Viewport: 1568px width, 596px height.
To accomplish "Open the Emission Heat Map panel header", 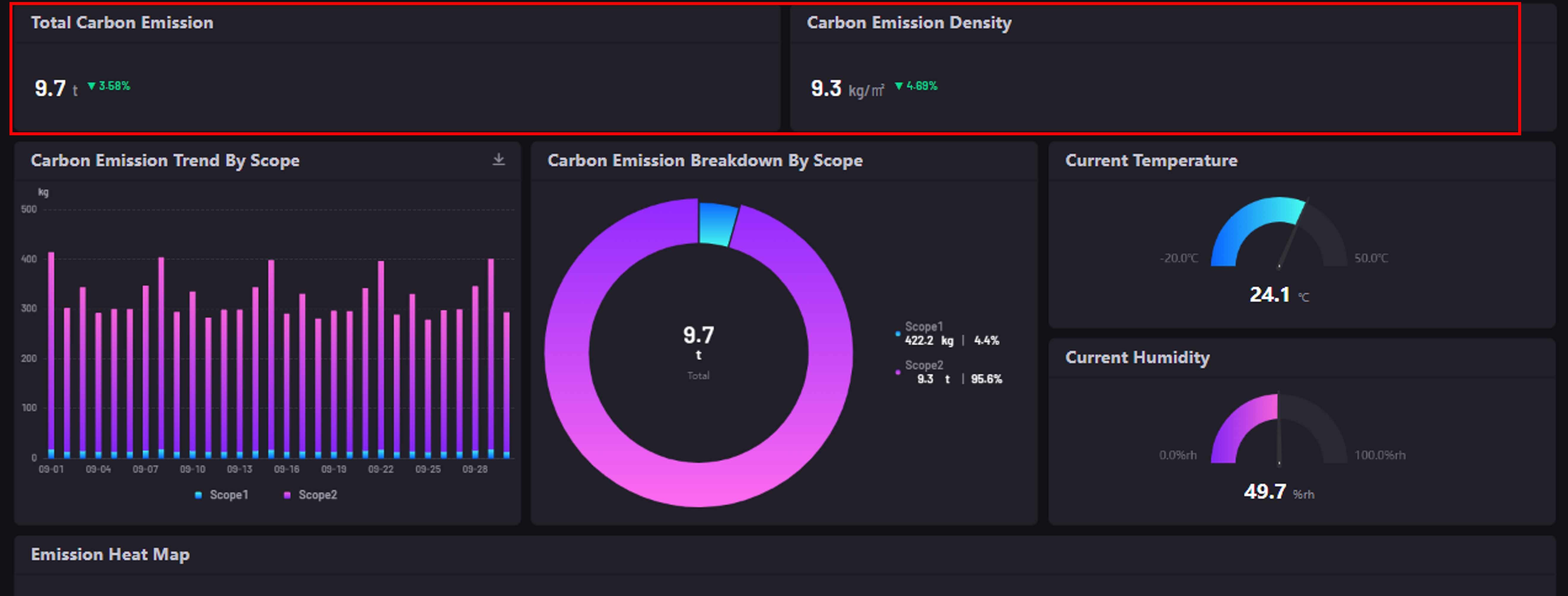I will click(x=110, y=554).
